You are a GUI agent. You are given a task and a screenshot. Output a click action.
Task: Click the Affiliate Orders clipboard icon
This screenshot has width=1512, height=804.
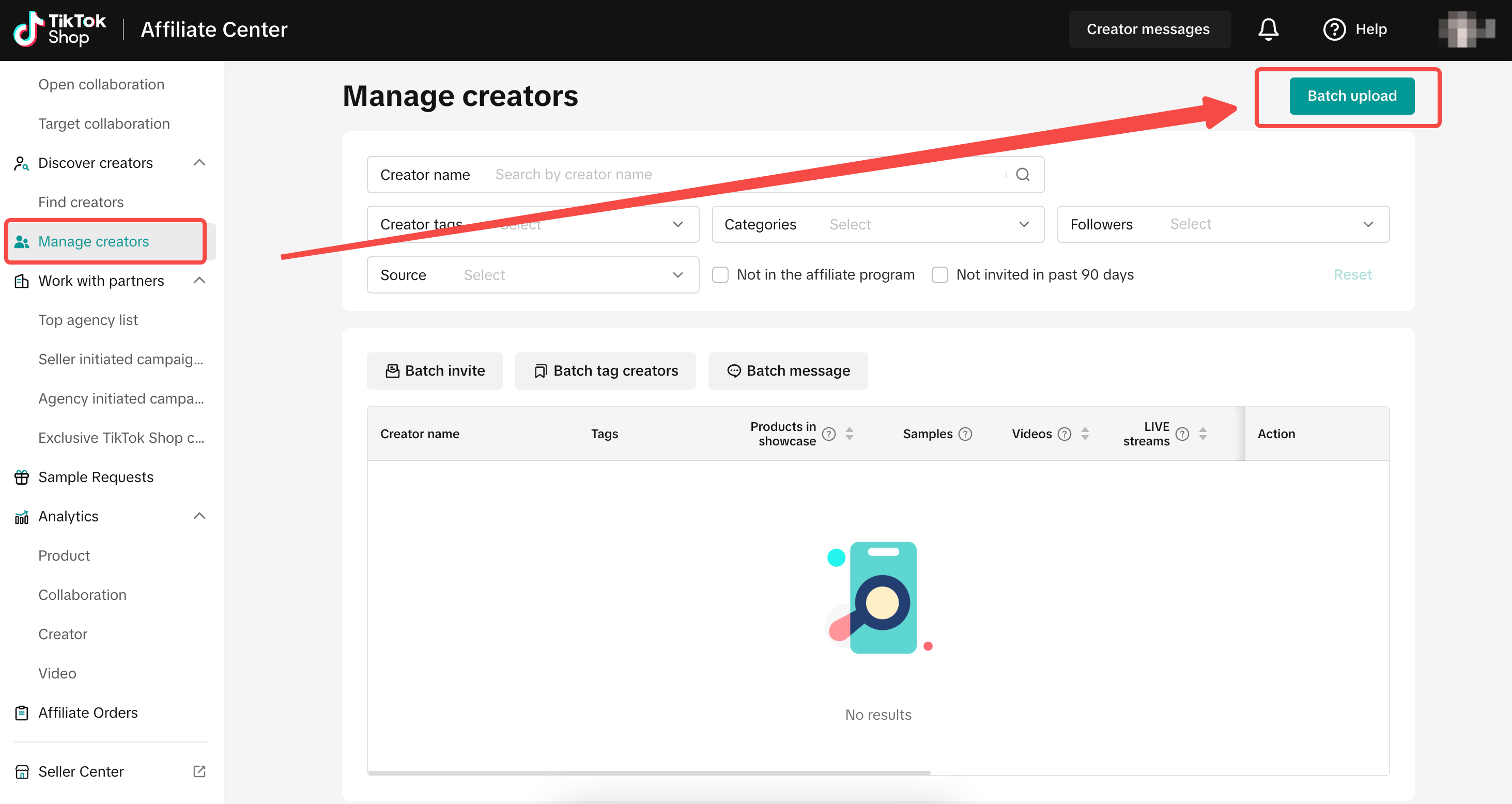pyautogui.click(x=21, y=713)
